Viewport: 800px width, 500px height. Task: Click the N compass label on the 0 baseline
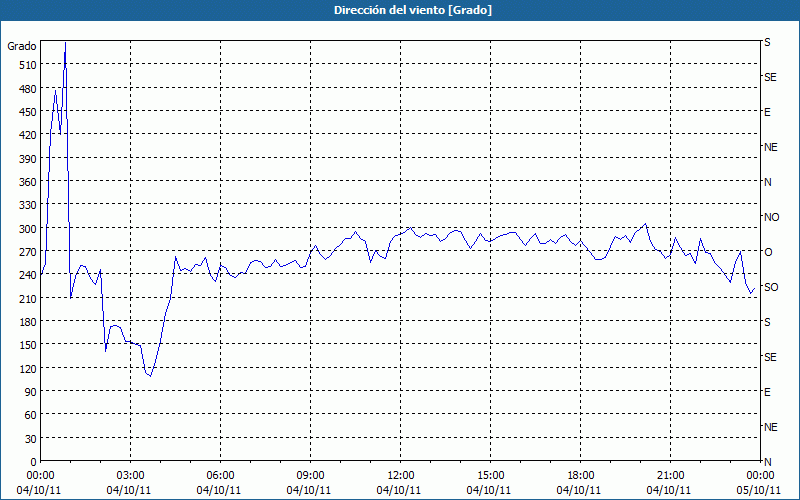pos(767,462)
